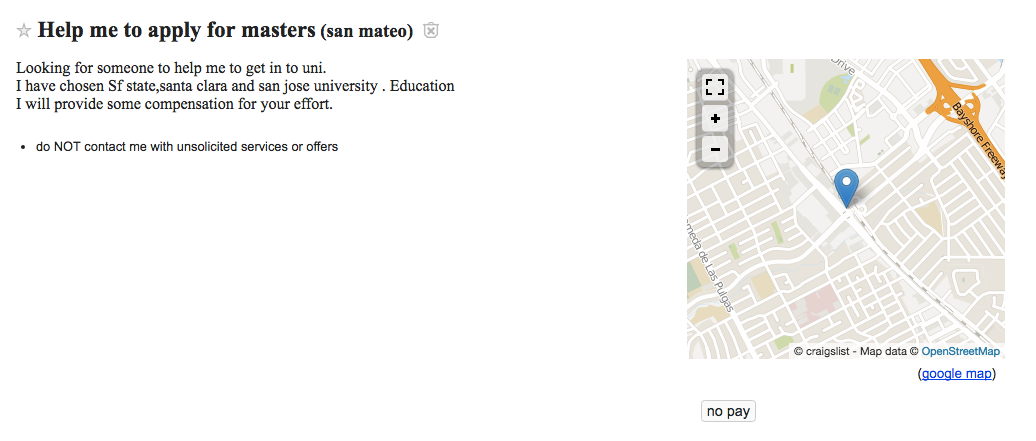Open the OpenStreetMap attribution link
This screenshot has width=1036, height=441.
[960, 351]
